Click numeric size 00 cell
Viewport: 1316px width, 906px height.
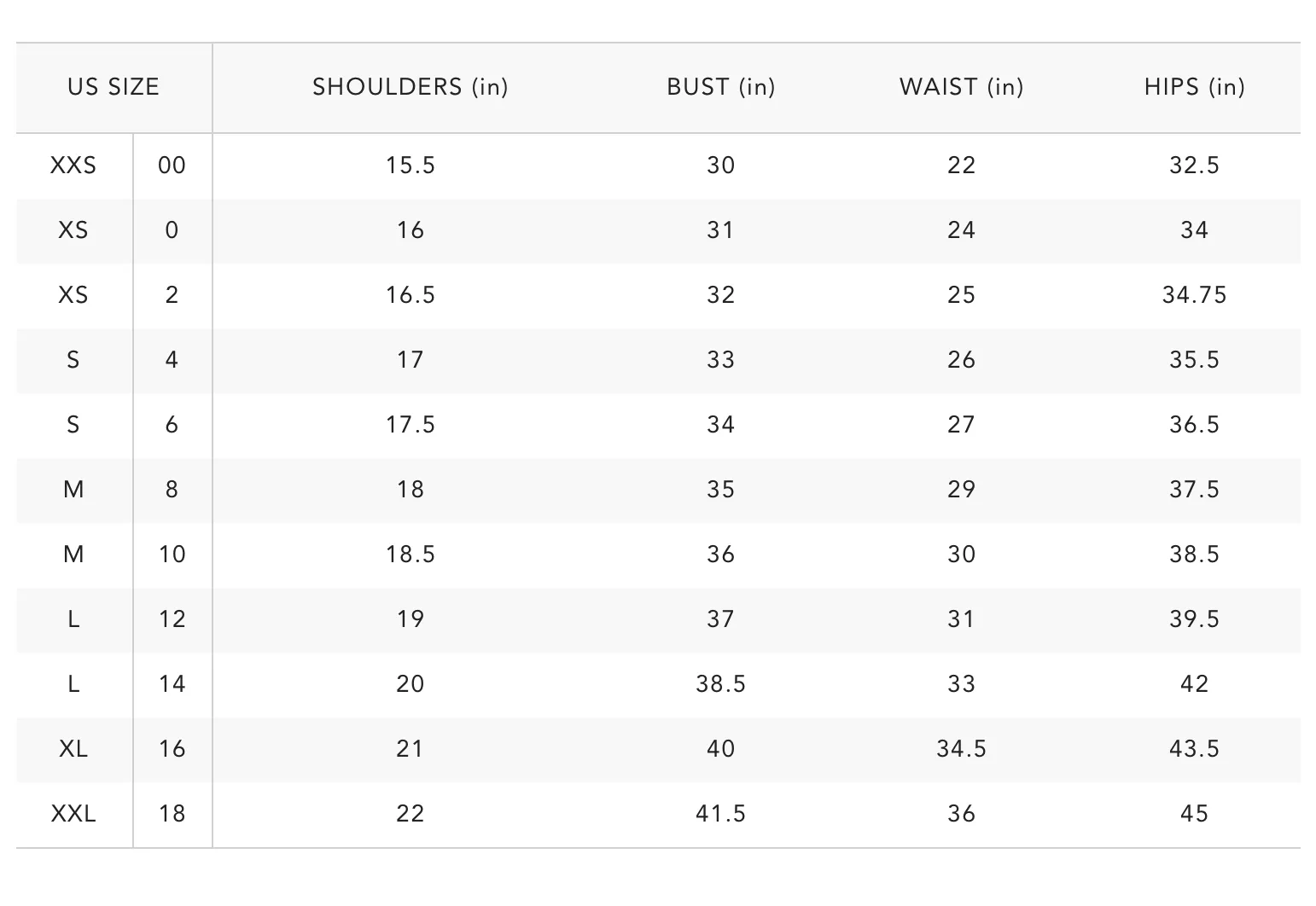point(172,166)
